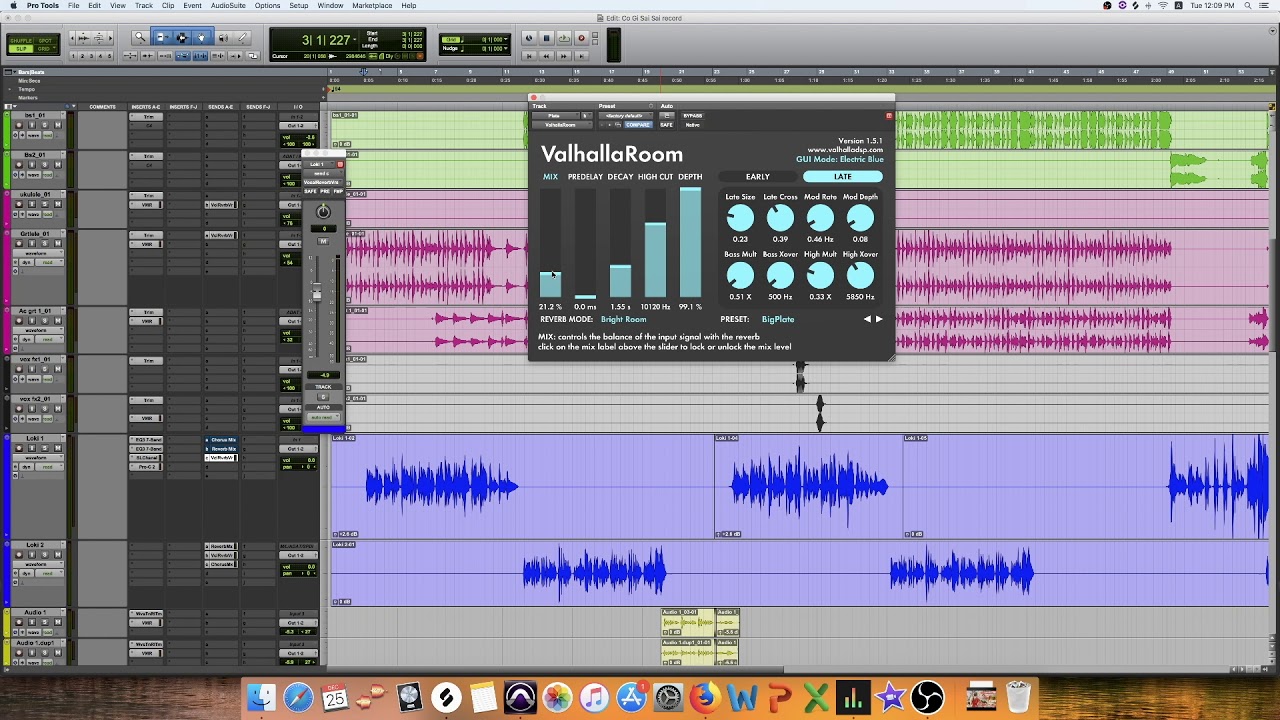This screenshot has height=720, width=1280.
Task: Click the Late Size knob
Action: tap(740, 218)
